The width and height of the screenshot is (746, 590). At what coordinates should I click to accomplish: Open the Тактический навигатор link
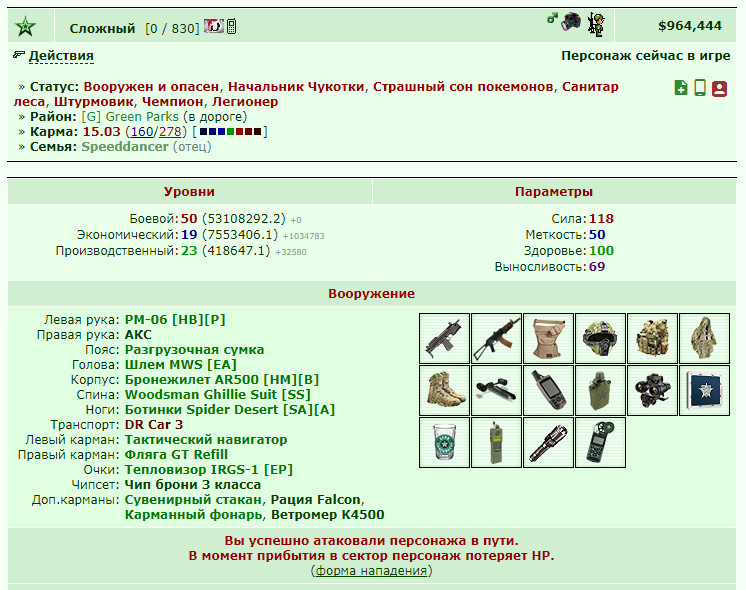click(x=206, y=440)
